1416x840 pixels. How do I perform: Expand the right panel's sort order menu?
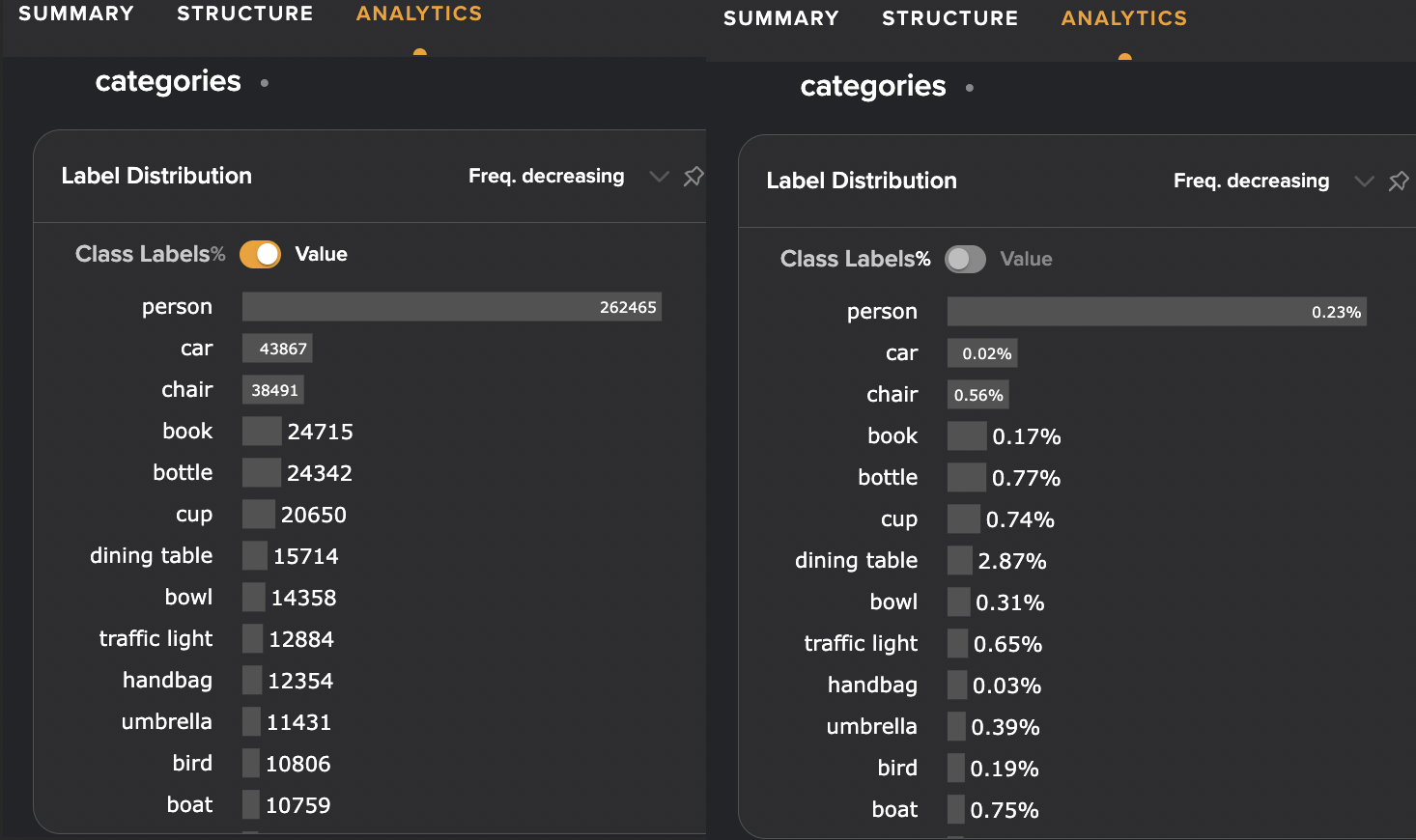pos(1365,181)
